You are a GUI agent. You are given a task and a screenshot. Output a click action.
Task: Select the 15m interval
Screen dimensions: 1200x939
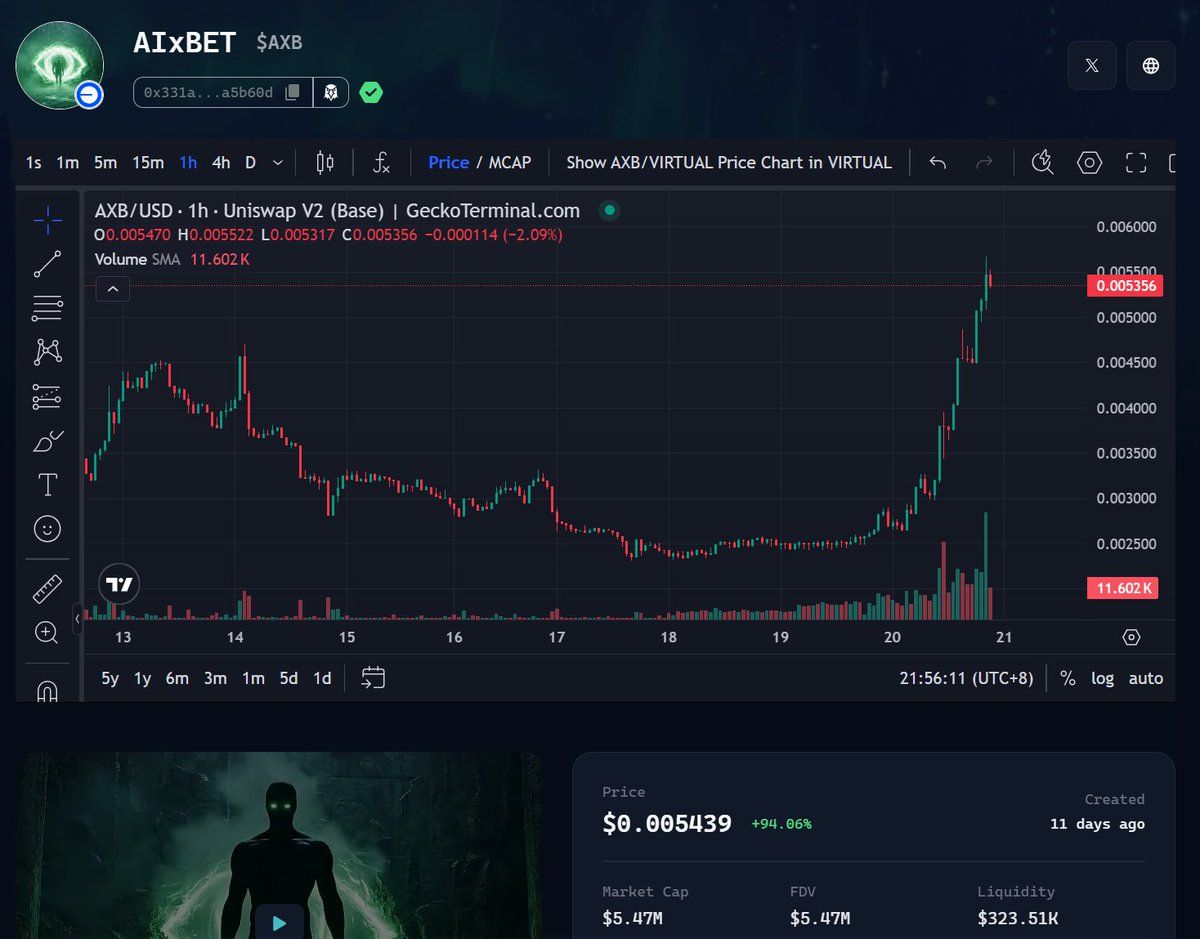[148, 162]
